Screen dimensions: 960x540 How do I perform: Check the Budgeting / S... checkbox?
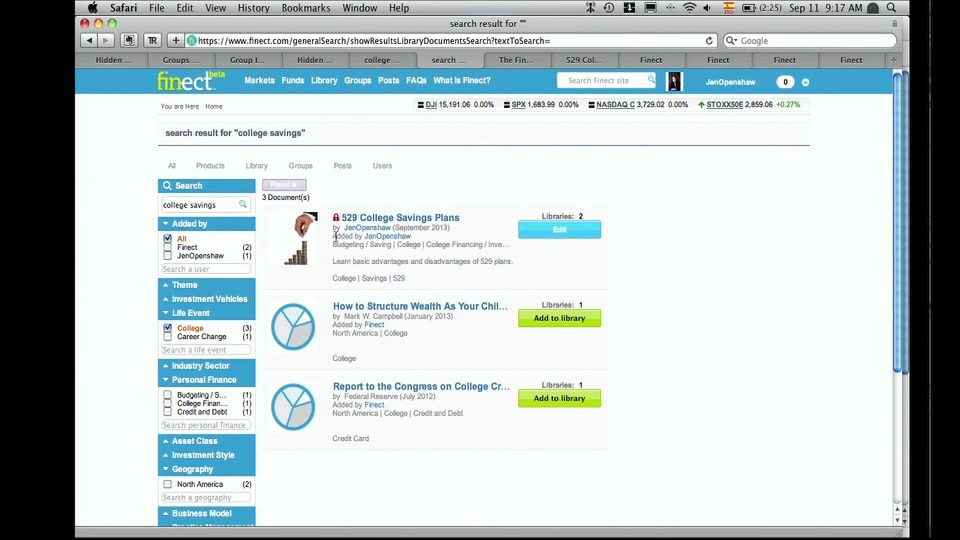pyautogui.click(x=168, y=395)
